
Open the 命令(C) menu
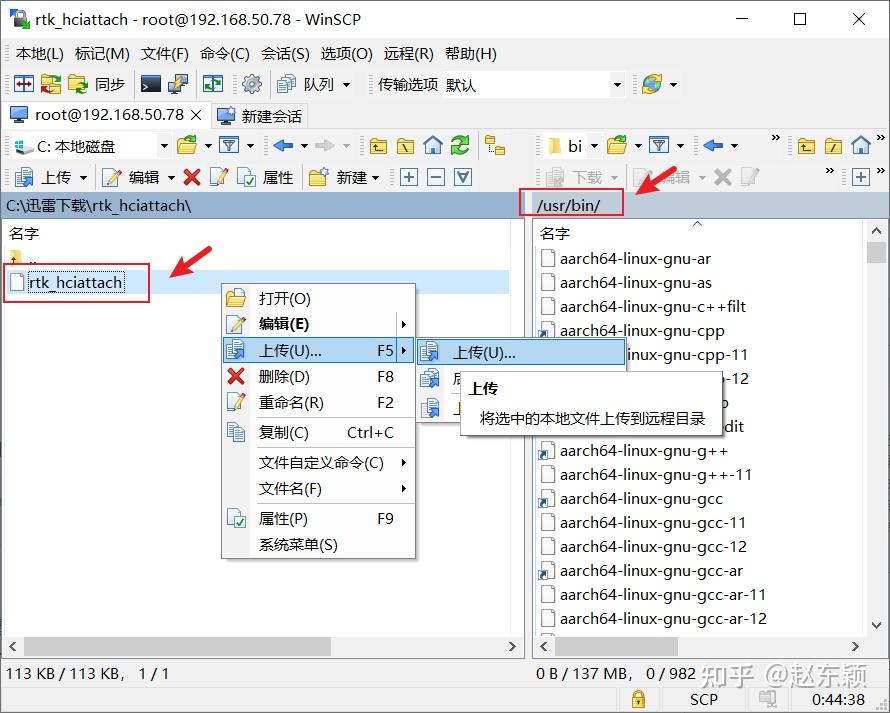[x=225, y=53]
